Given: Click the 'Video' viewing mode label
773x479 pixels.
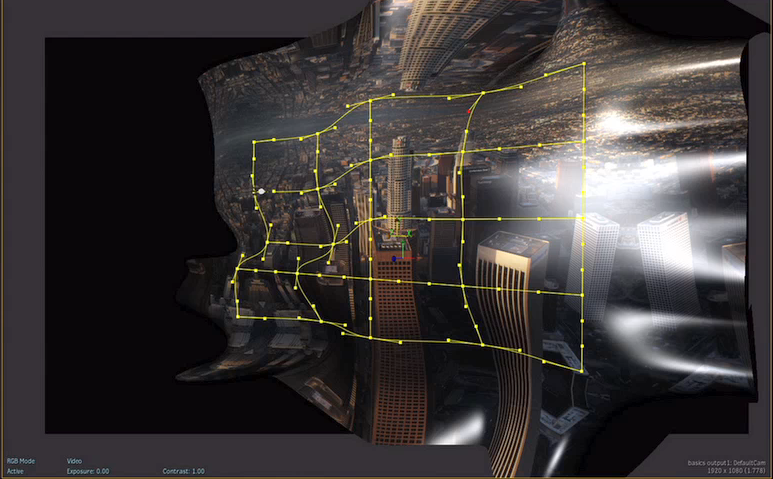Looking at the screenshot, I should tap(74, 461).
